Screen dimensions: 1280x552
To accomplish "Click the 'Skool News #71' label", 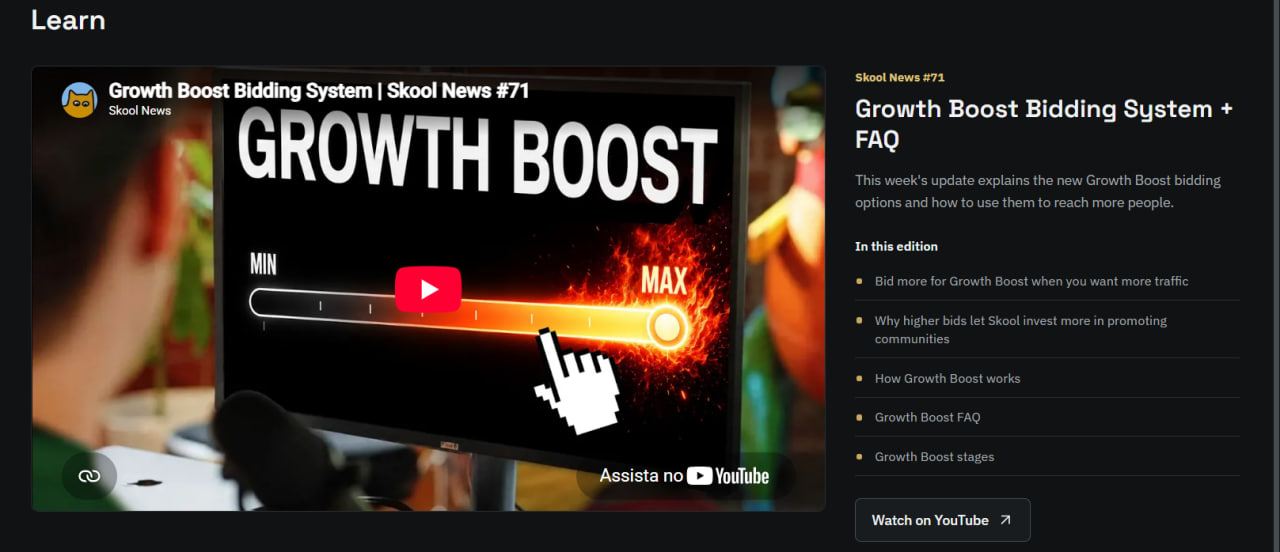I will click(x=900, y=77).
